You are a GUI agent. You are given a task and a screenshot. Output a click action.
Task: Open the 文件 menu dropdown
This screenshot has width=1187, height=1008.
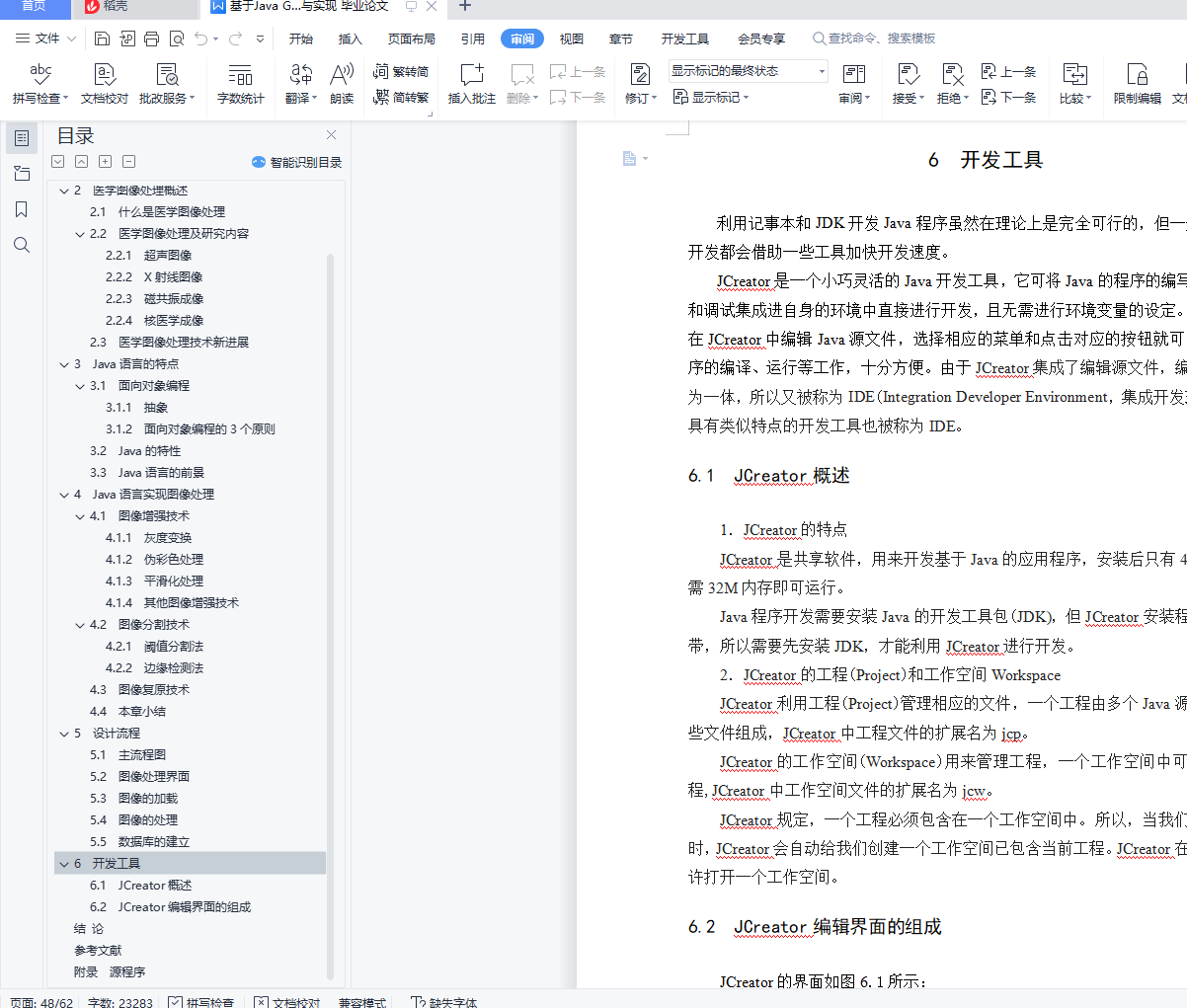[x=46, y=39]
